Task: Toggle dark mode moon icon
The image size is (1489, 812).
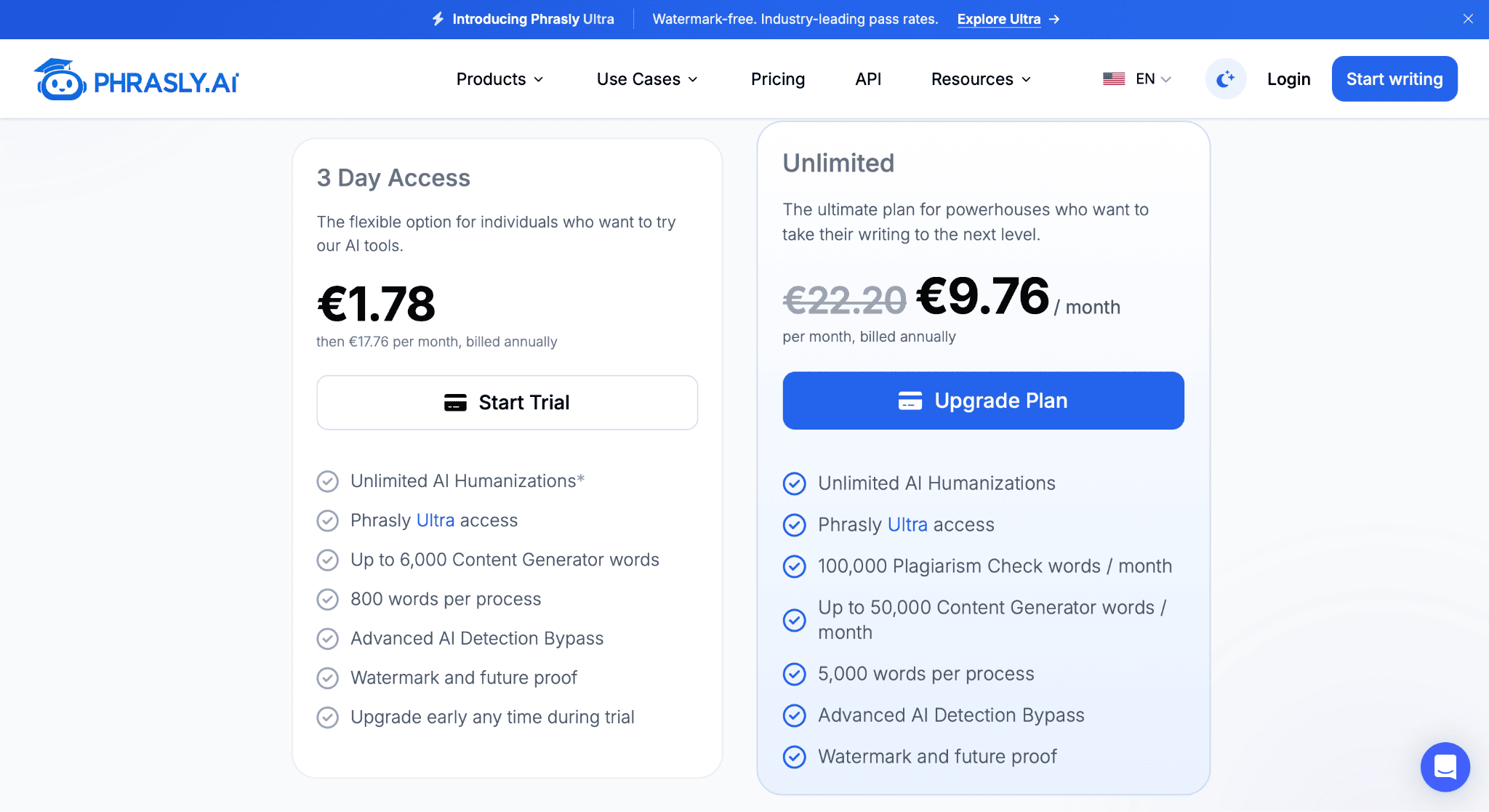Action: point(1225,79)
